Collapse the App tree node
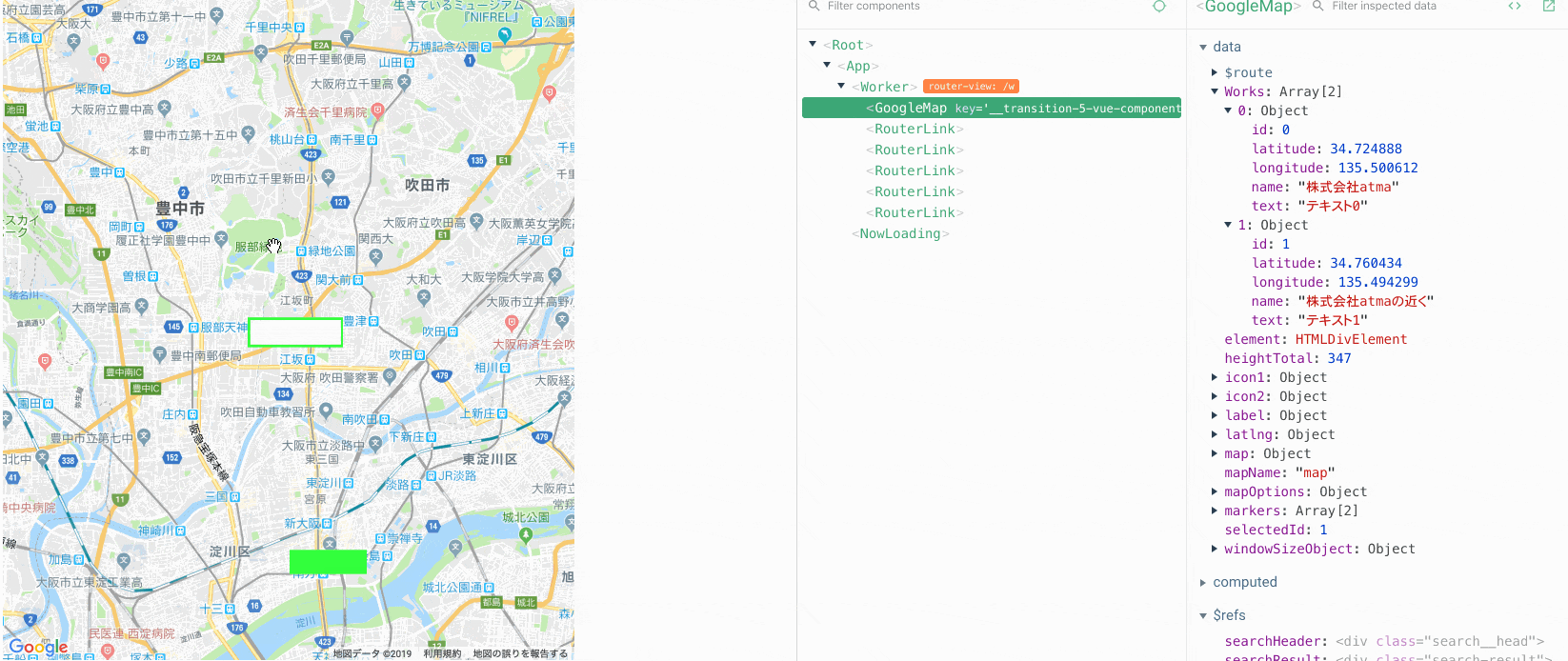This screenshot has width=1568, height=661. (x=827, y=65)
